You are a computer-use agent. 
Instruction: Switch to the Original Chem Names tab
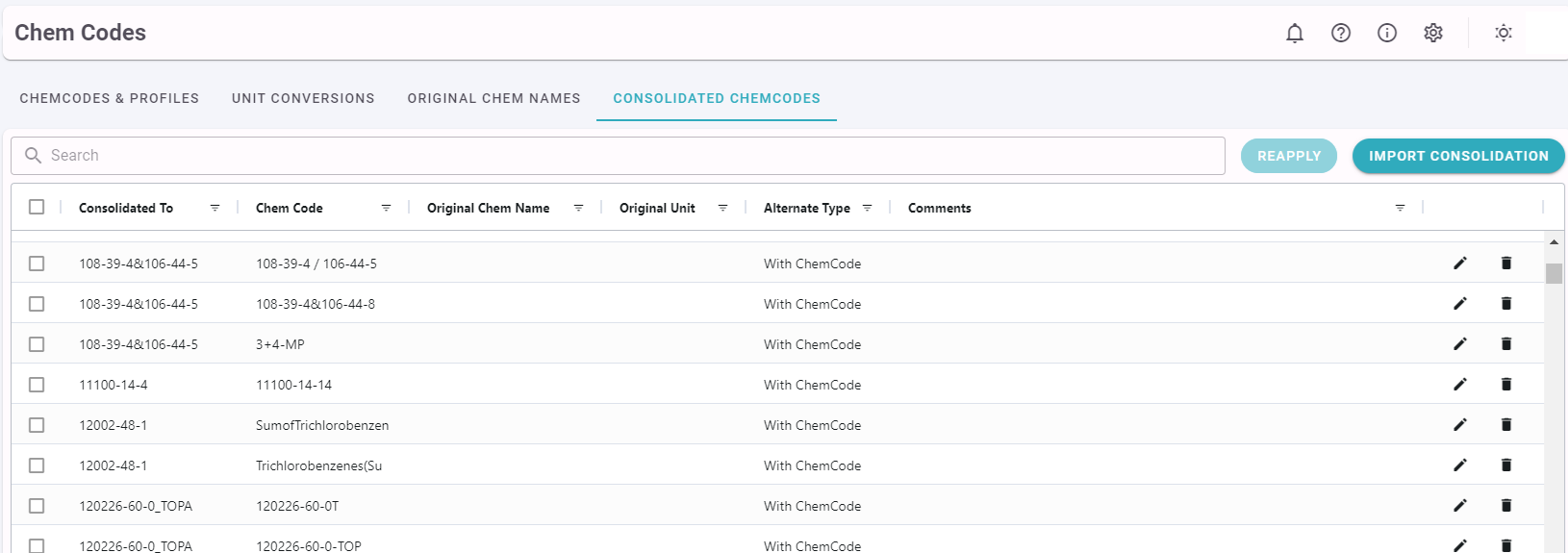[493, 98]
